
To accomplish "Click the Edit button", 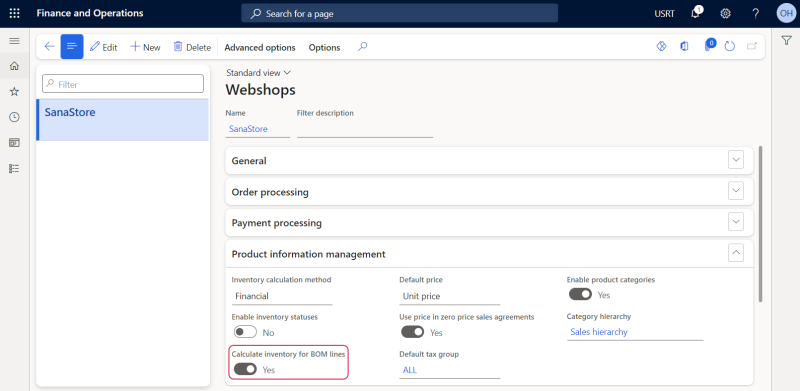I will point(104,47).
